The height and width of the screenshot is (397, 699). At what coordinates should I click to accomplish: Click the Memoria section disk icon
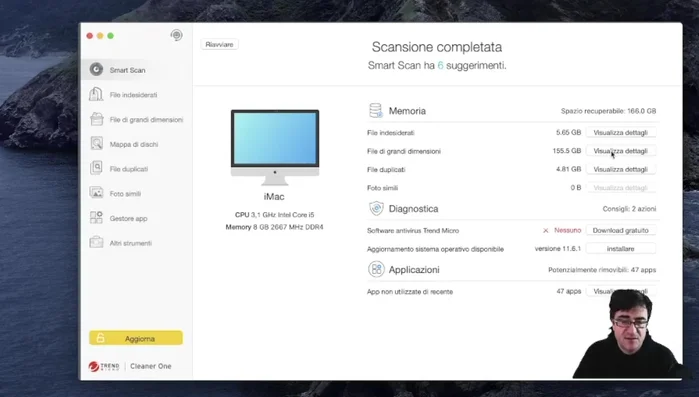pyautogui.click(x=376, y=111)
